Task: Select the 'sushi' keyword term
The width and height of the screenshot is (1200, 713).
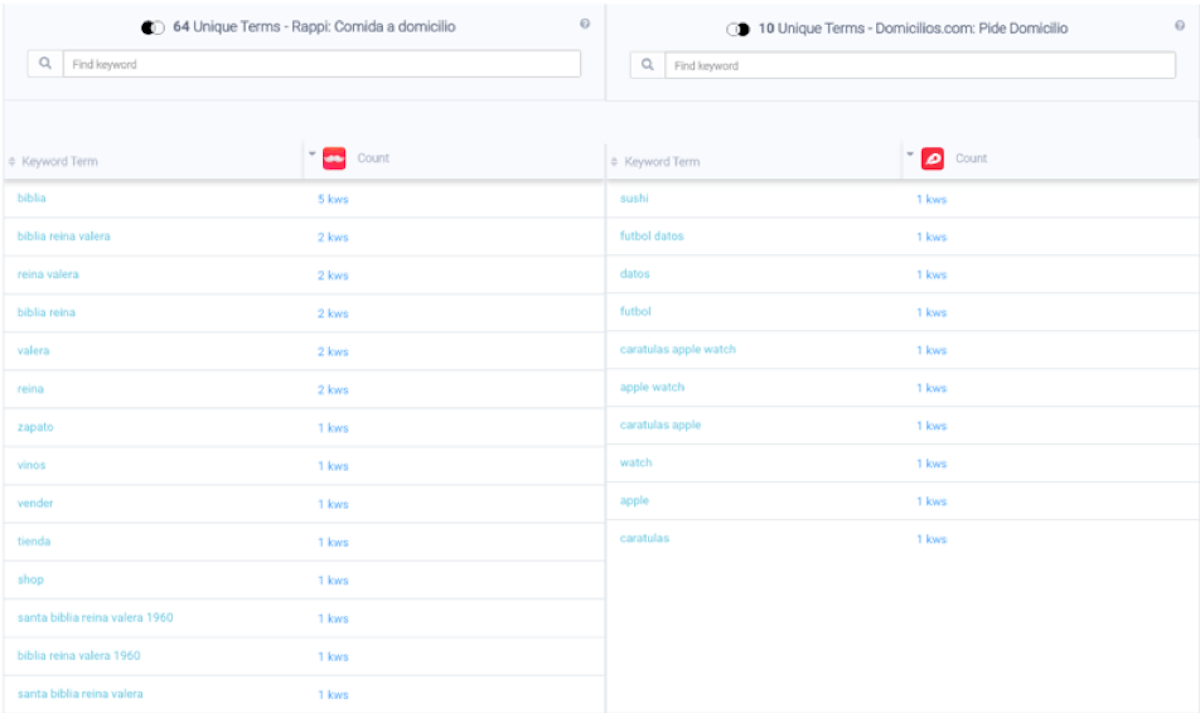Action: 634,198
